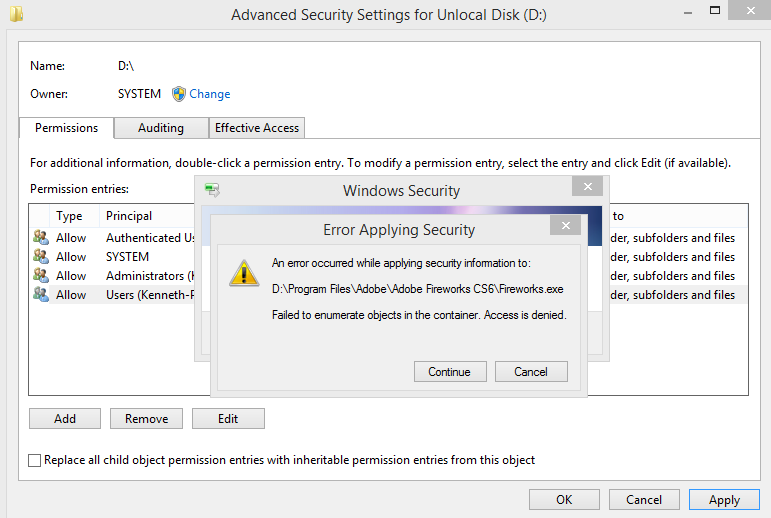Click the SYSTEM entry user-group icon
Viewport: 771px width, 518px height.
coord(41,257)
